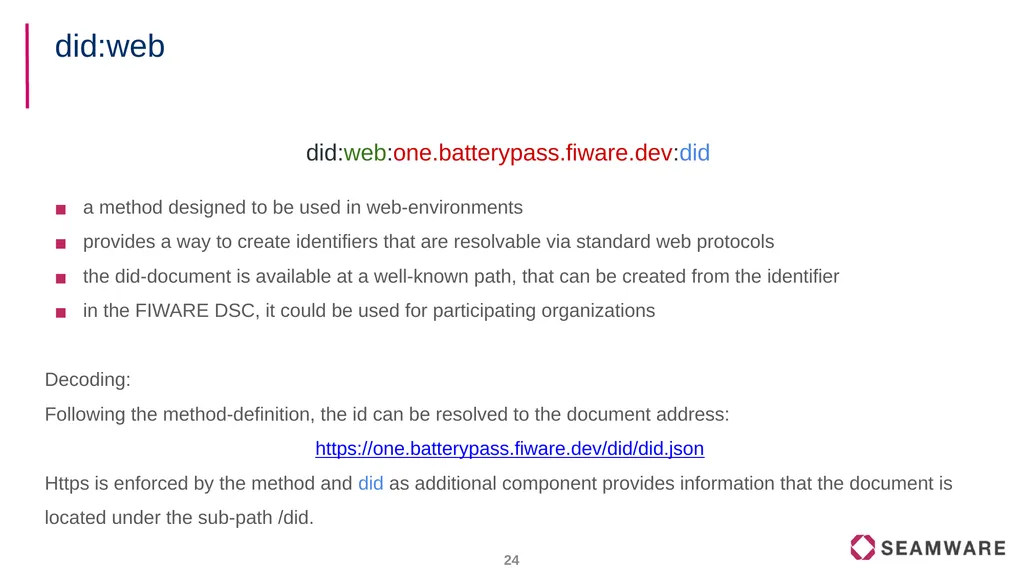Click the colored identifier 'did:web:one.batterypass.fiware.dev:did'
This screenshot has height=575, width=1024.
(x=508, y=153)
